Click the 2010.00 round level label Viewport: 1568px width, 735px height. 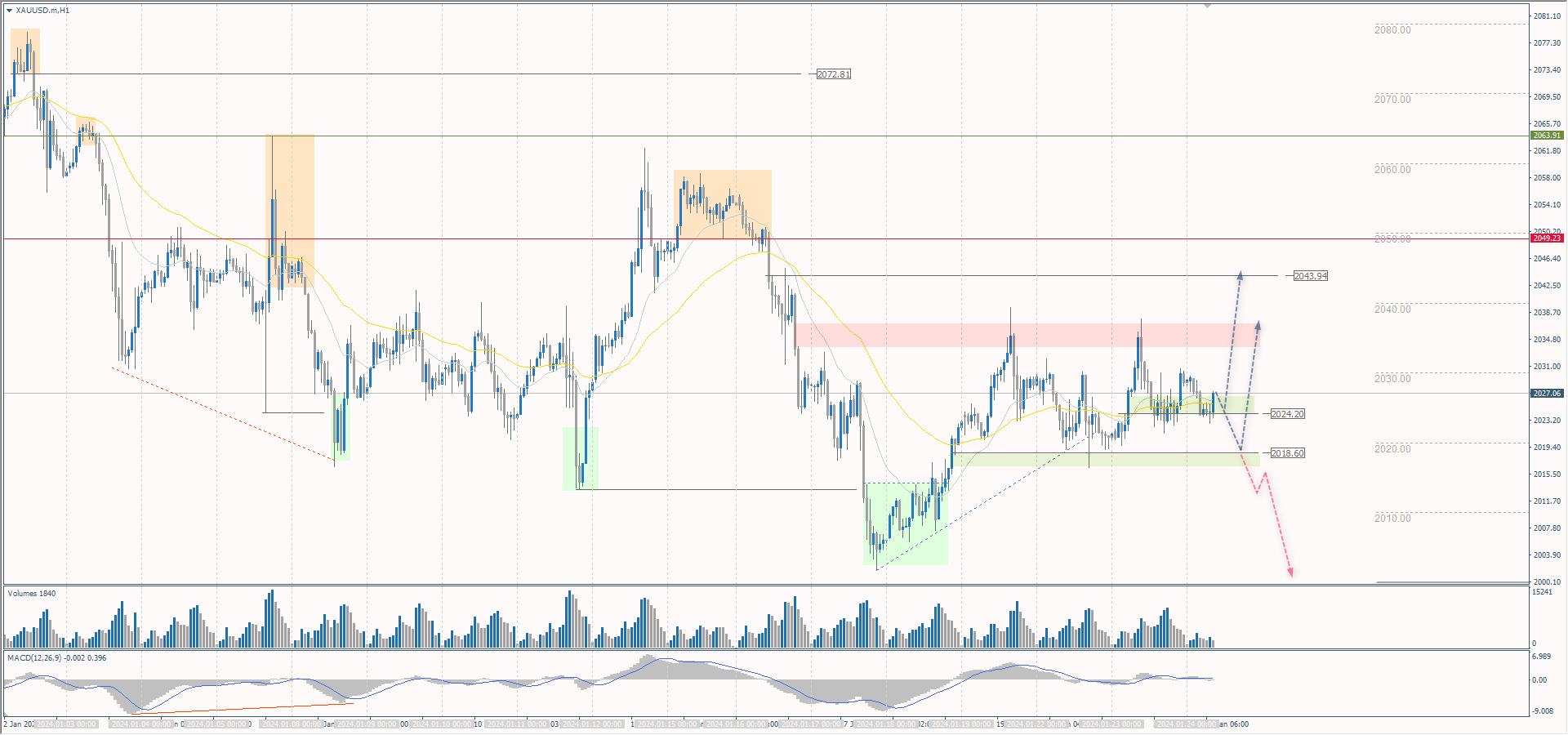click(x=1392, y=519)
